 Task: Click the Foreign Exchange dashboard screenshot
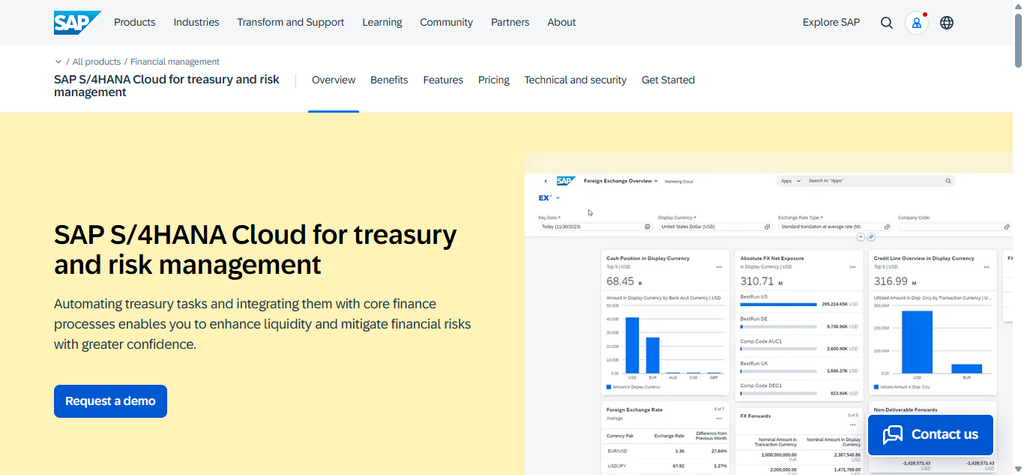(x=769, y=314)
